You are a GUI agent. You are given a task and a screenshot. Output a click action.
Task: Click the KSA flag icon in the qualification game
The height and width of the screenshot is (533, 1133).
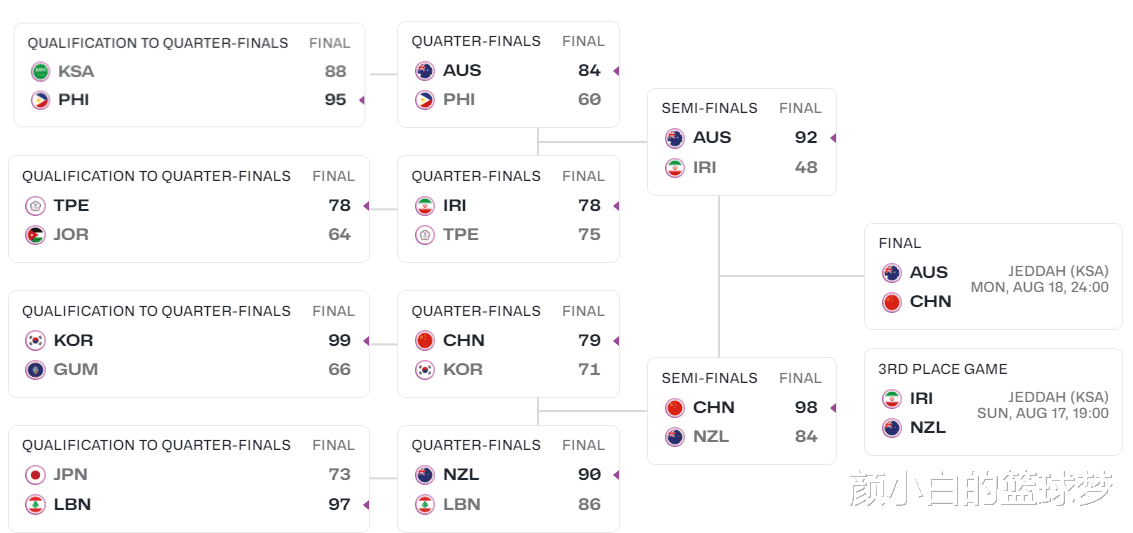click(40, 72)
